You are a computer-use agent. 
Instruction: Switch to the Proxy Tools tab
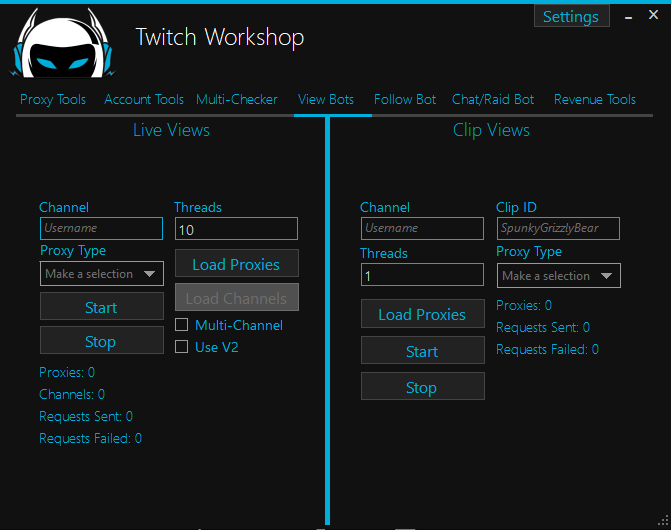coord(53,99)
